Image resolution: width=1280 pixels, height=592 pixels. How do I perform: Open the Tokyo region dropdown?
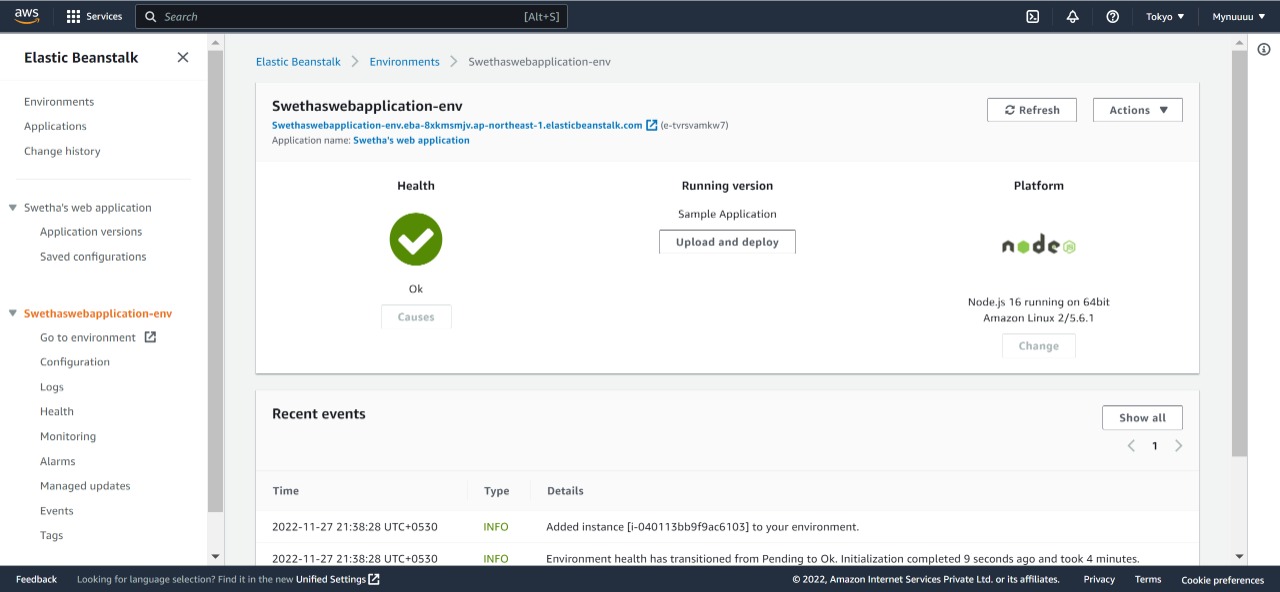point(1165,16)
